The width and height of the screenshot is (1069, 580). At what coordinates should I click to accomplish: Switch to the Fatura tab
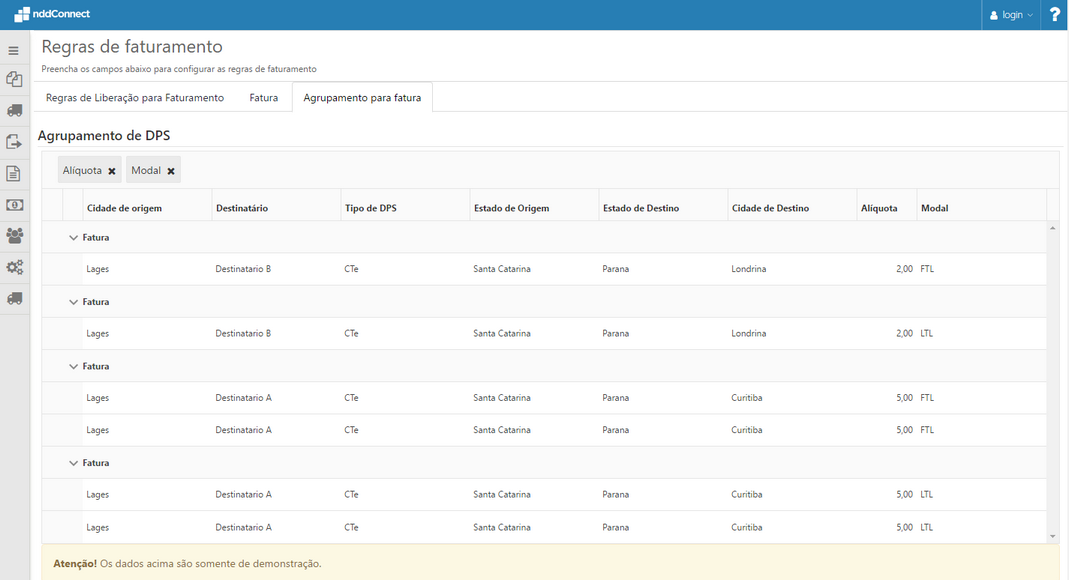point(264,98)
